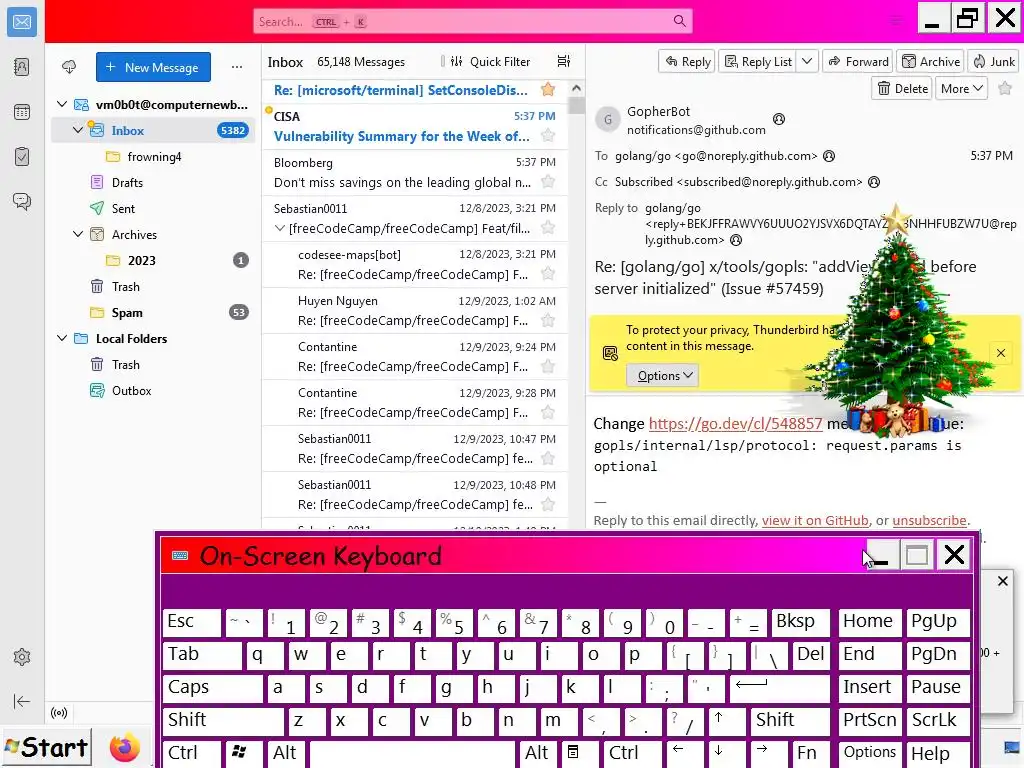Open the Calendar space
This screenshot has height=768, width=1024.
pos(22,112)
